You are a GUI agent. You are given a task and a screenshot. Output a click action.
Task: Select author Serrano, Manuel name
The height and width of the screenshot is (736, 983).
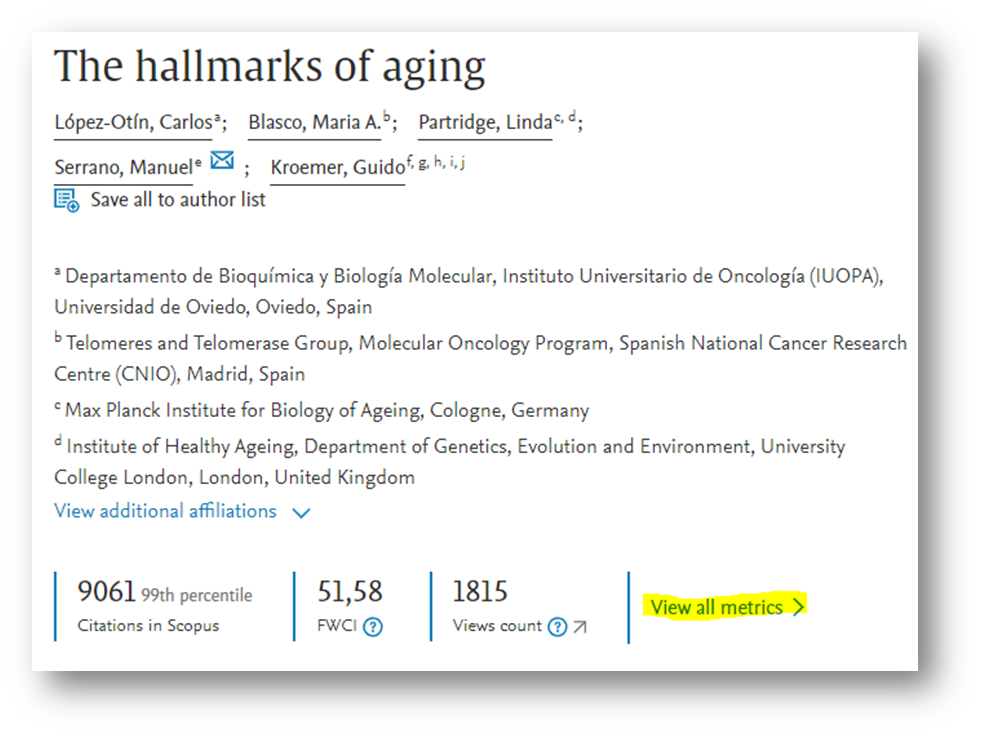(122, 168)
